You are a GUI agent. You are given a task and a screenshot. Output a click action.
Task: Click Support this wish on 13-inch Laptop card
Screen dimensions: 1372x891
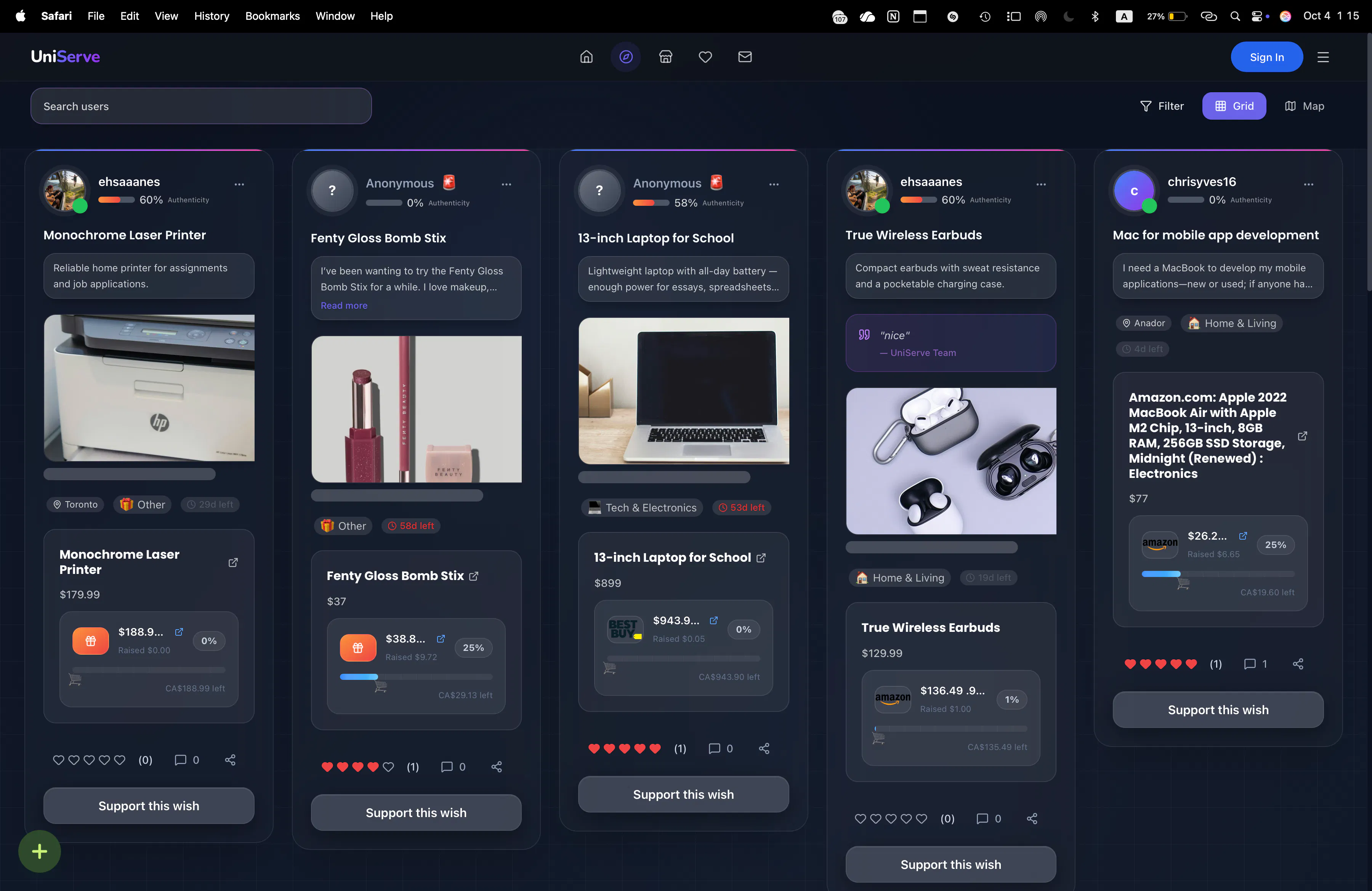tap(683, 794)
